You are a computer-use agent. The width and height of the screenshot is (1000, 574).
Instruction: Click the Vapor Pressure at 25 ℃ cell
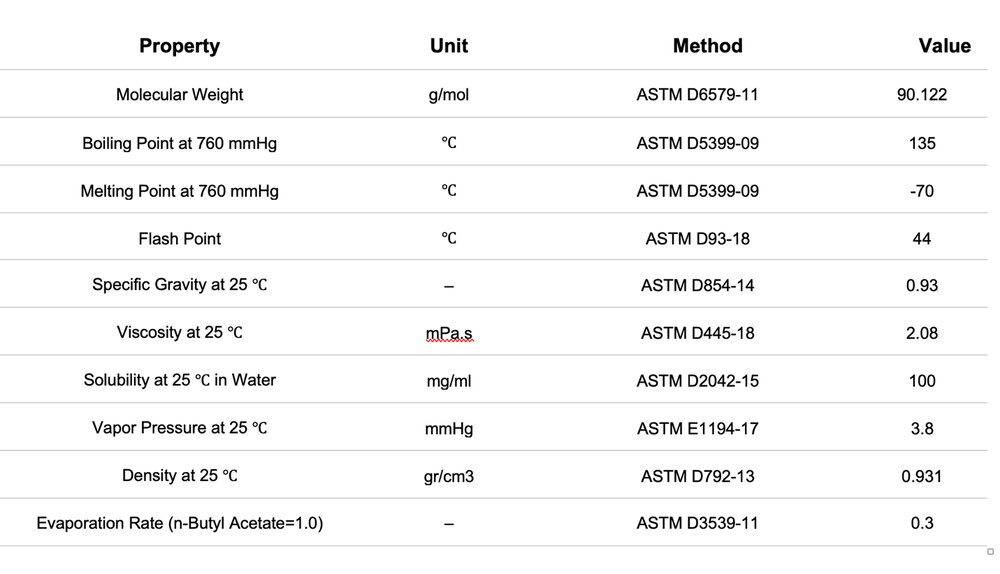click(179, 428)
